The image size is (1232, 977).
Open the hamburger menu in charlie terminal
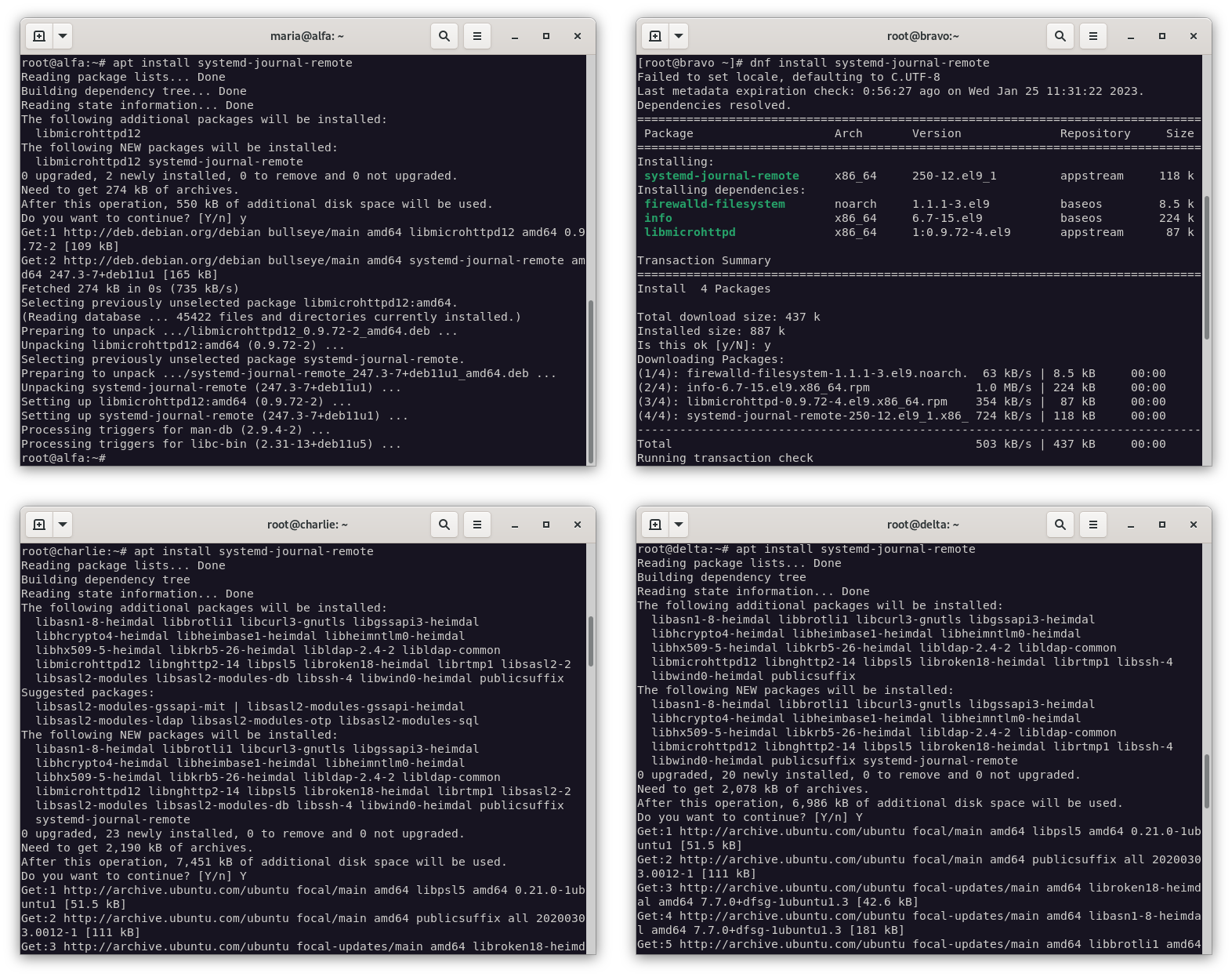click(x=476, y=525)
